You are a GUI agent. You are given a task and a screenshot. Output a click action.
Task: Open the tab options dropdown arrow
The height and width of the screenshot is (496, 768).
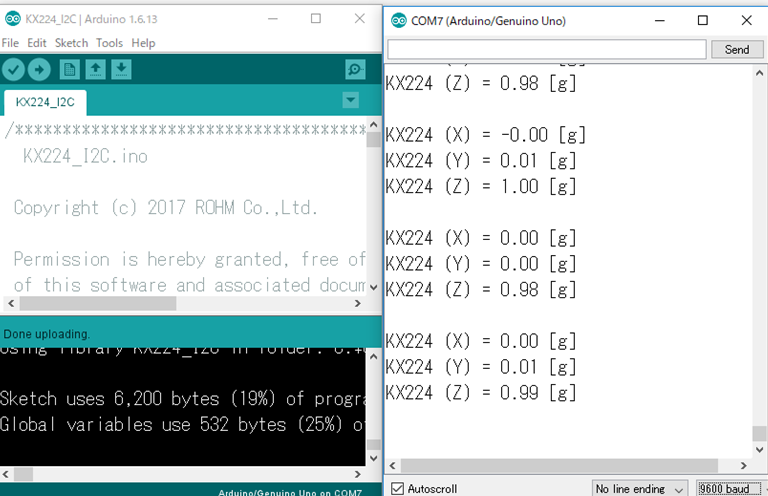point(350,100)
